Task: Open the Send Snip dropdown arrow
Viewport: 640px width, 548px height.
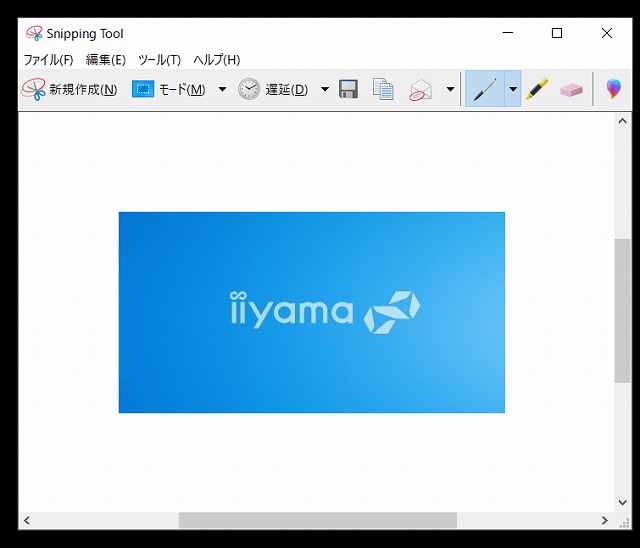Action: click(450, 89)
